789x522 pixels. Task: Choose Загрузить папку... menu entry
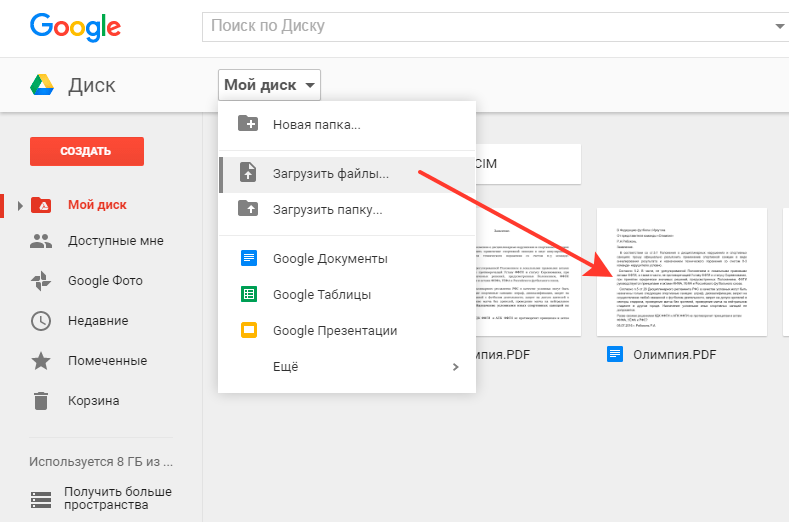347,210
